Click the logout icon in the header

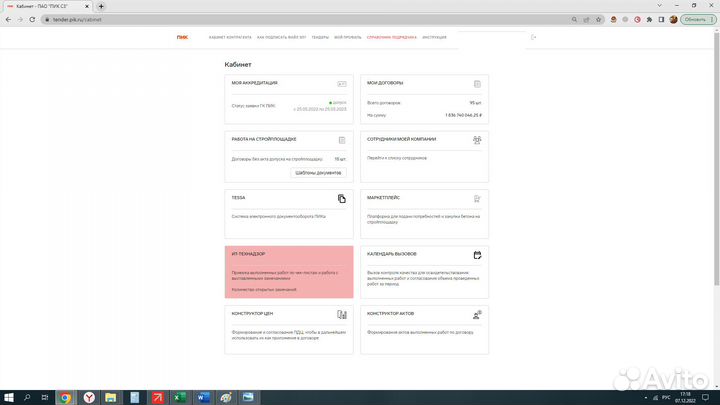pyautogui.click(x=534, y=37)
